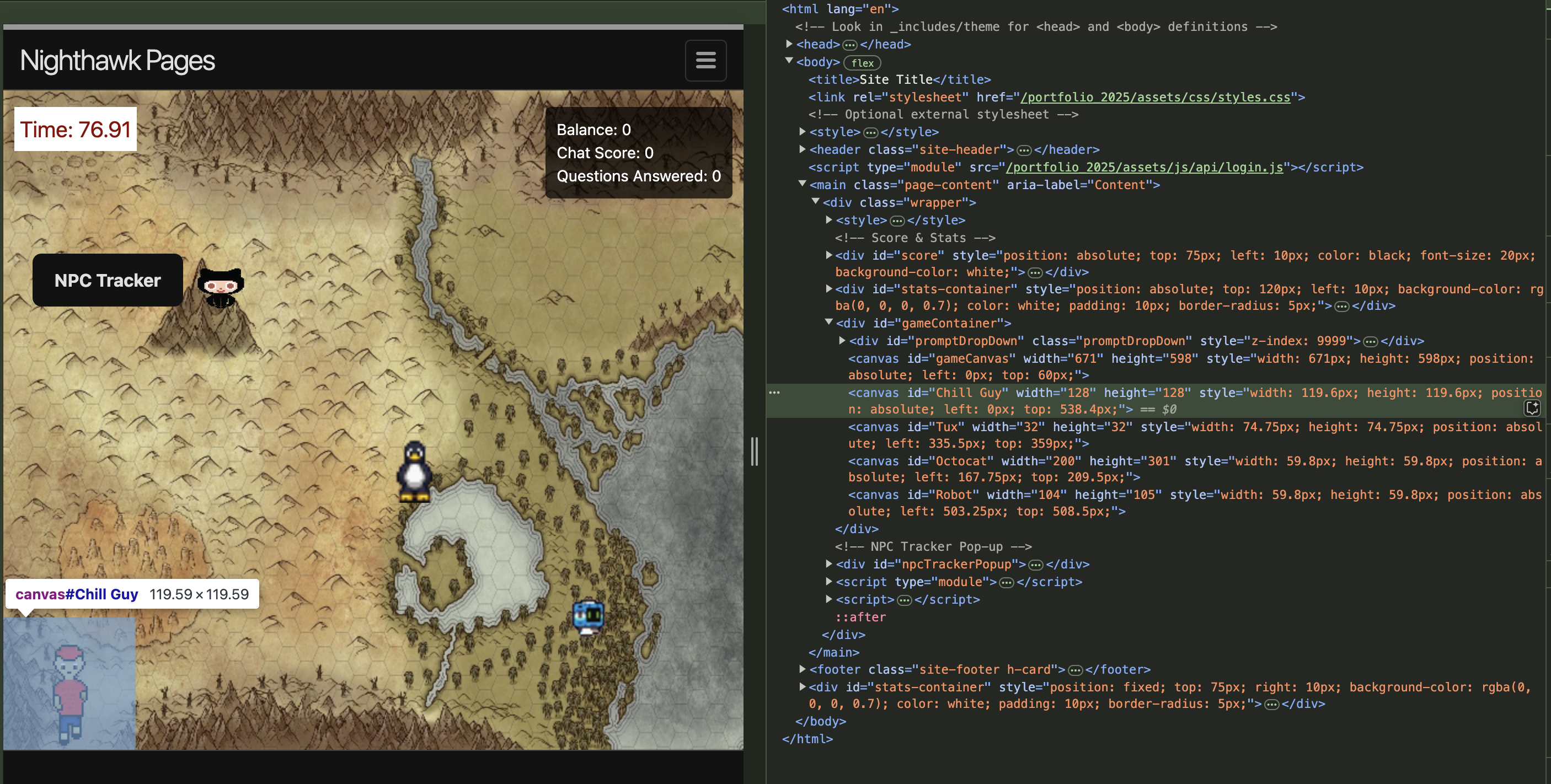
Task: Click the panel divider drag handle
Action: click(x=754, y=451)
